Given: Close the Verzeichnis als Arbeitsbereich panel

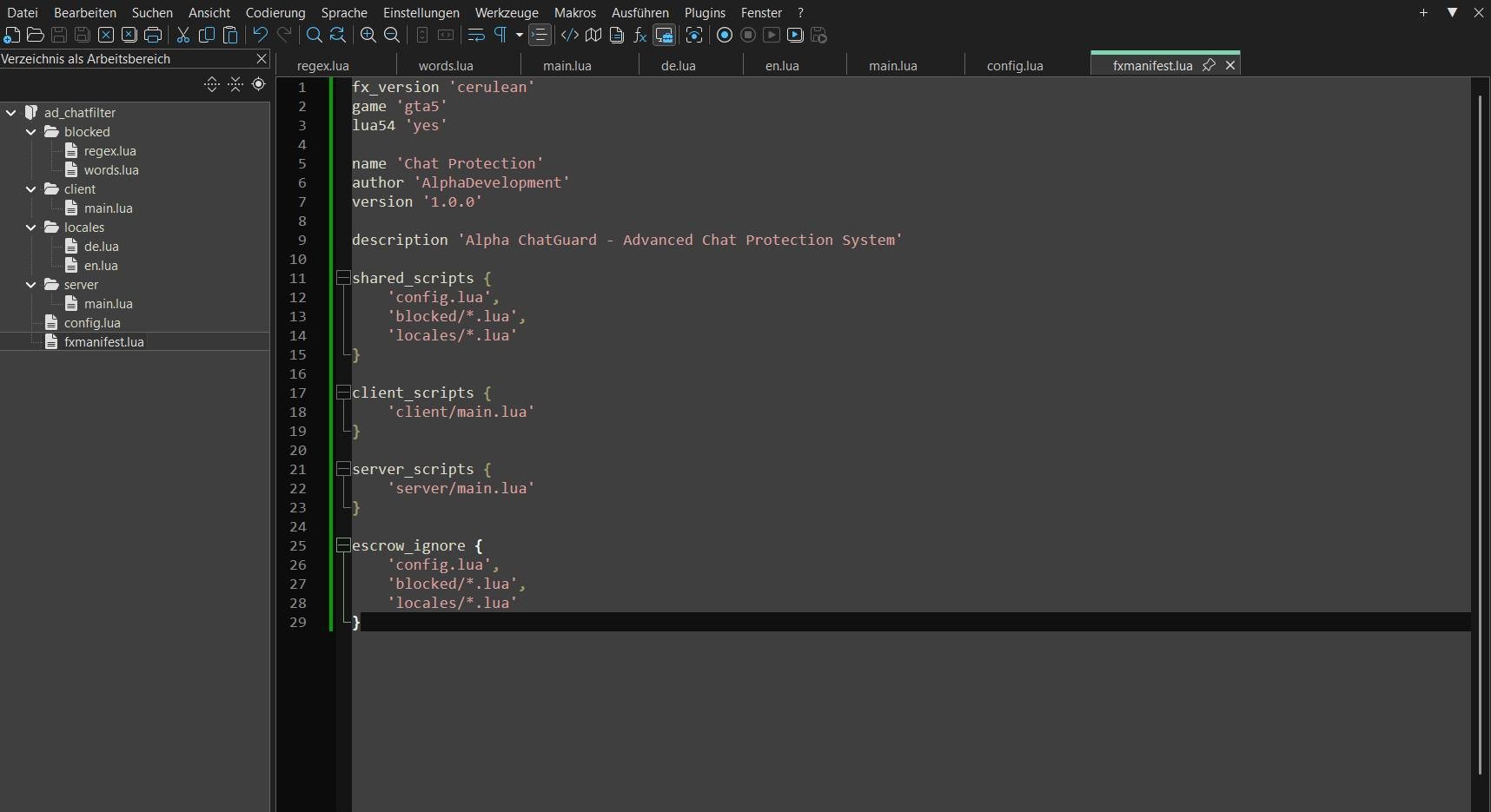Looking at the screenshot, I should click(262, 58).
